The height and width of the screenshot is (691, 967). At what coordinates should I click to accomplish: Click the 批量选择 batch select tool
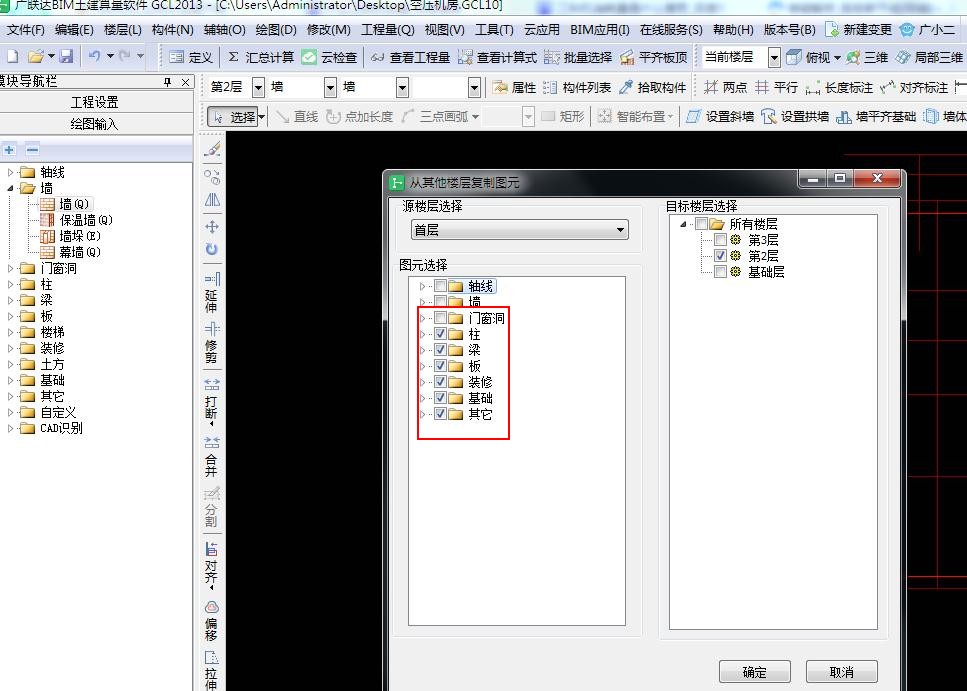(x=578, y=57)
